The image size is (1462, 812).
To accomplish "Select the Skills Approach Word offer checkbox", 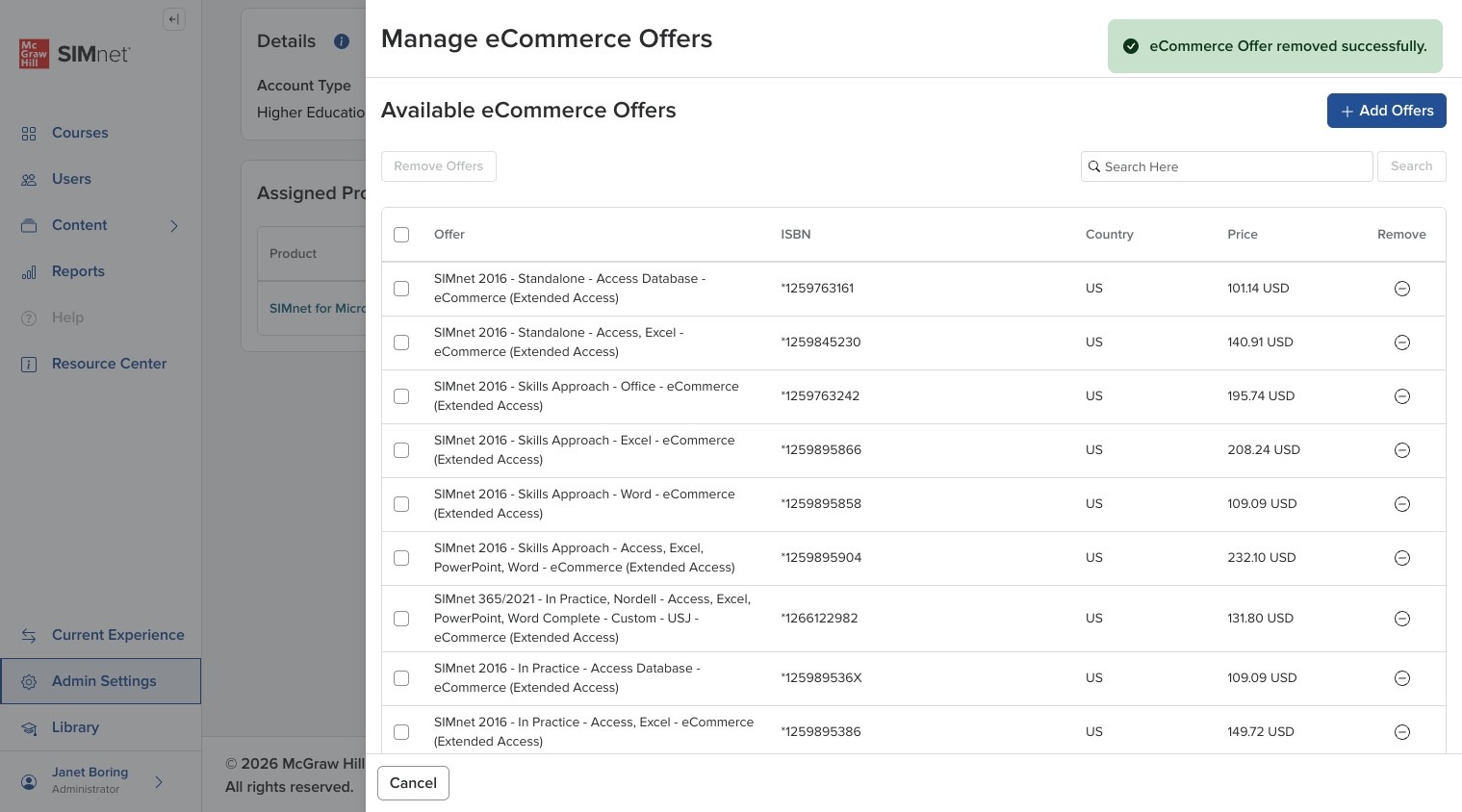I will [x=401, y=504].
